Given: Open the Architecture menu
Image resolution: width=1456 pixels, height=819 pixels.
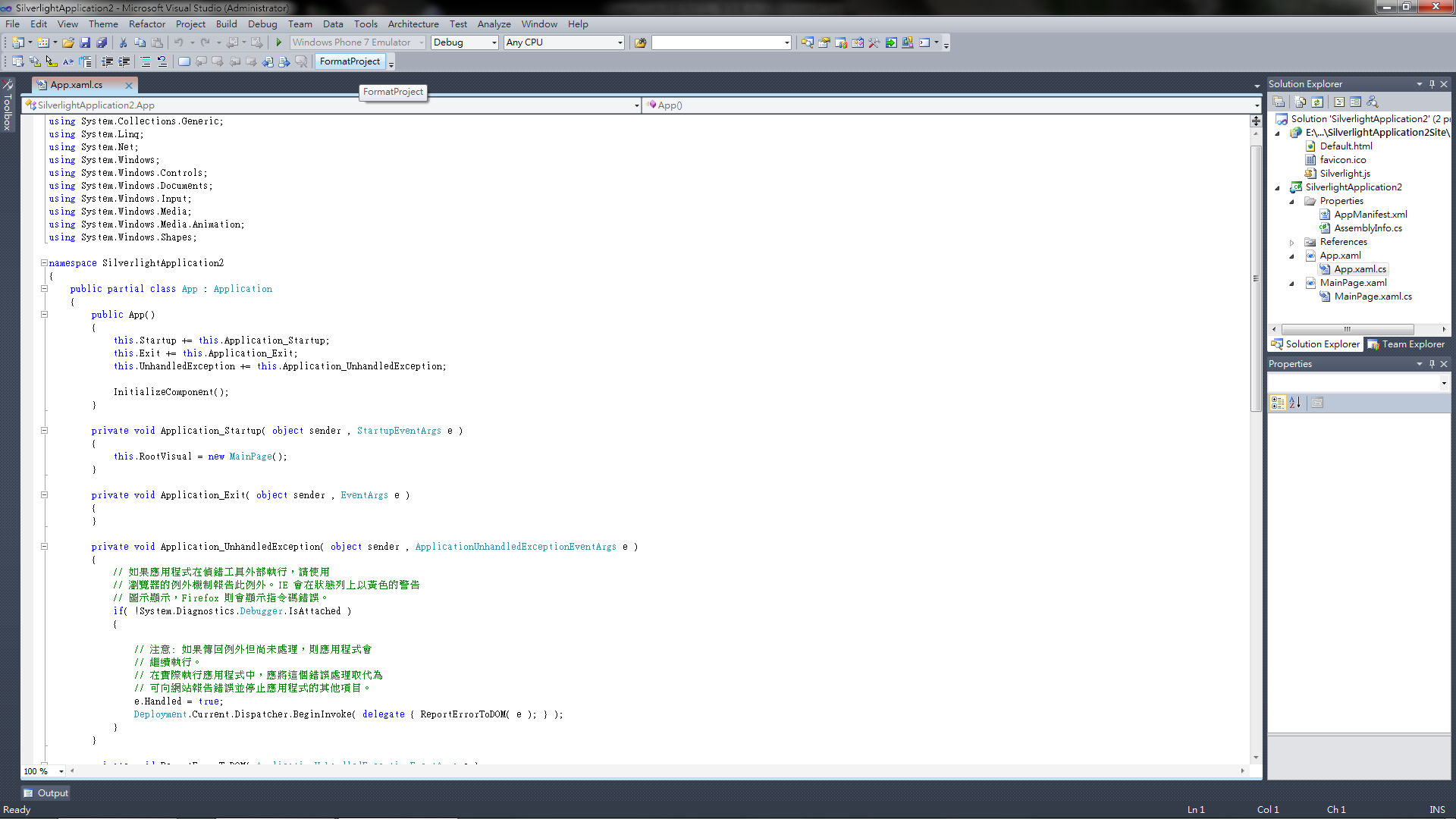Looking at the screenshot, I should point(413,24).
